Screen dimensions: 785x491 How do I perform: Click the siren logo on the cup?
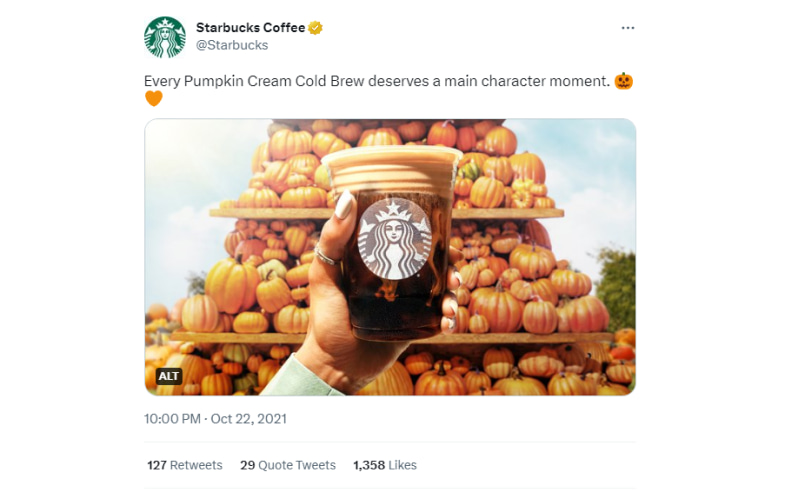click(x=394, y=240)
